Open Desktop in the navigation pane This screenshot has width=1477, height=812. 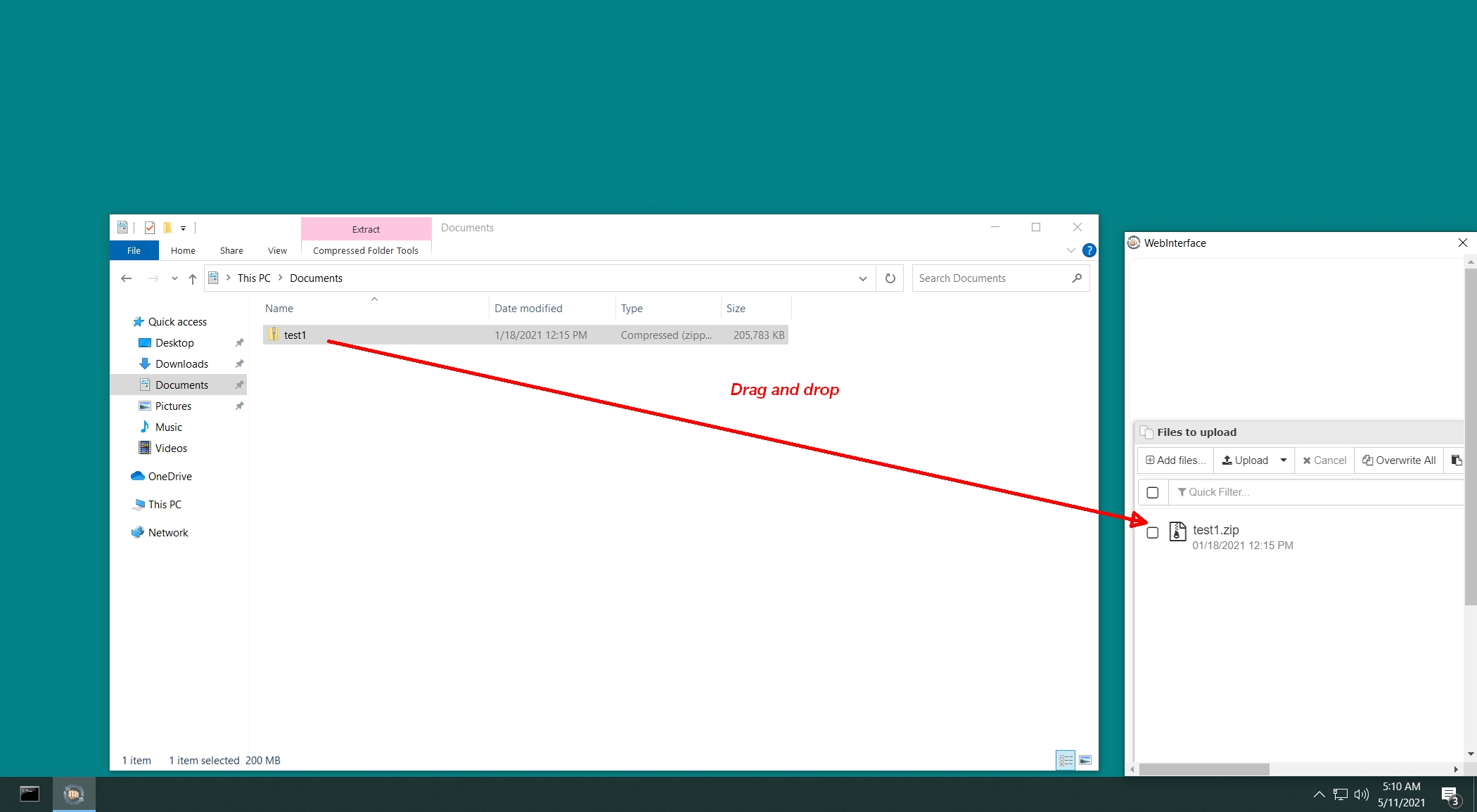174,343
